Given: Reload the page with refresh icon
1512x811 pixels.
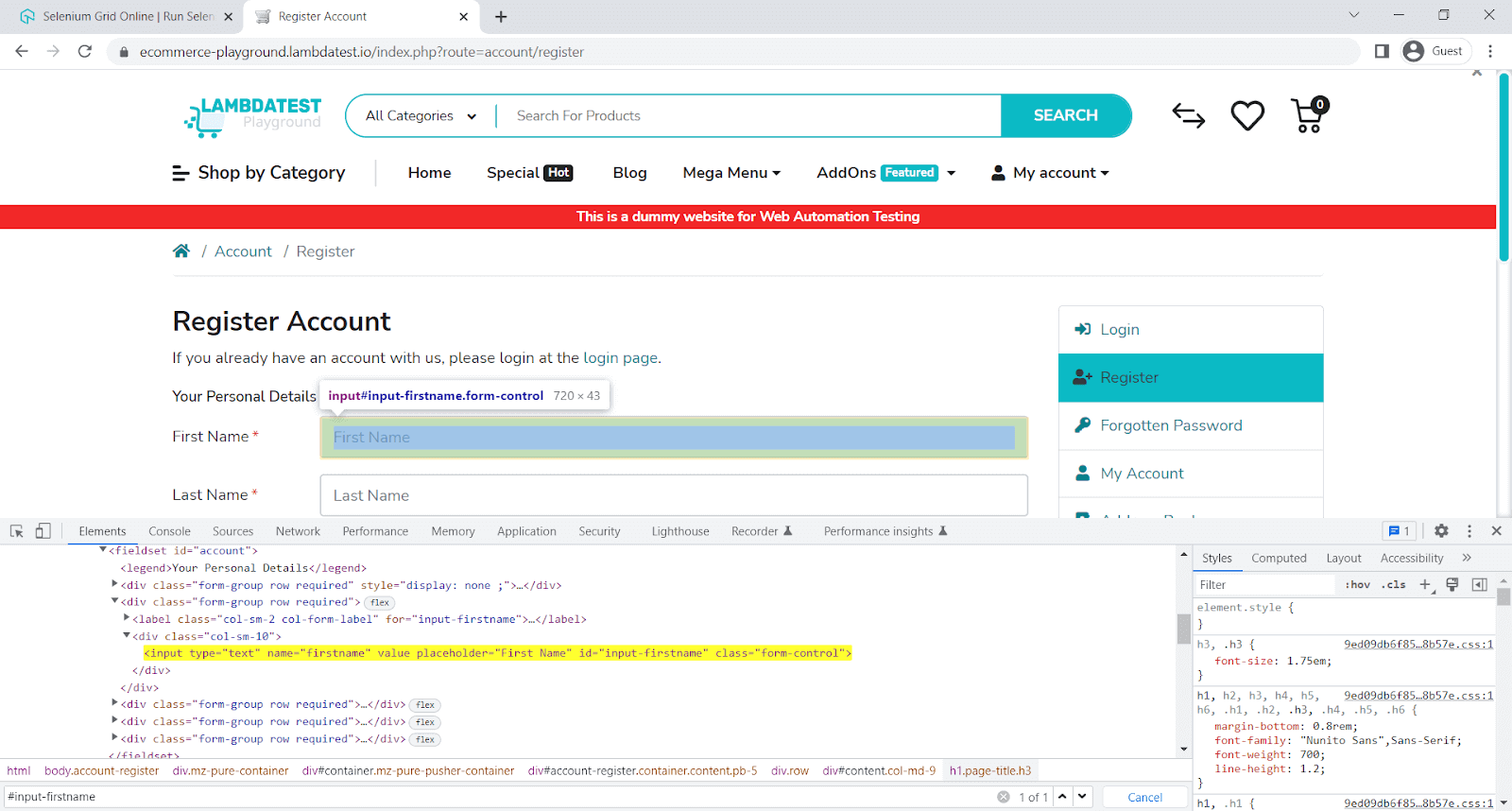Looking at the screenshot, I should click(x=85, y=51).
